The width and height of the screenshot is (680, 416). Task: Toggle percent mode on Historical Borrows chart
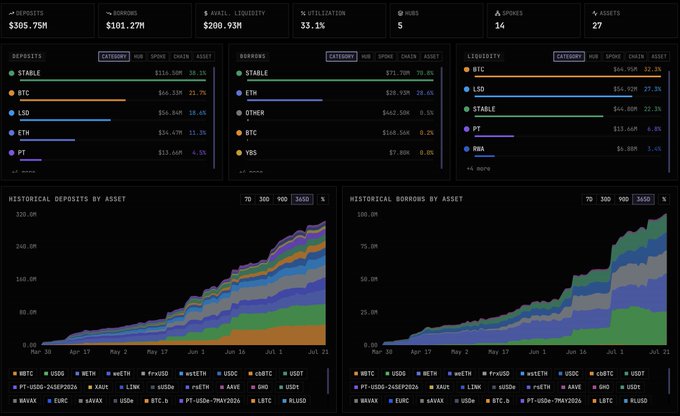pos(664,199)
